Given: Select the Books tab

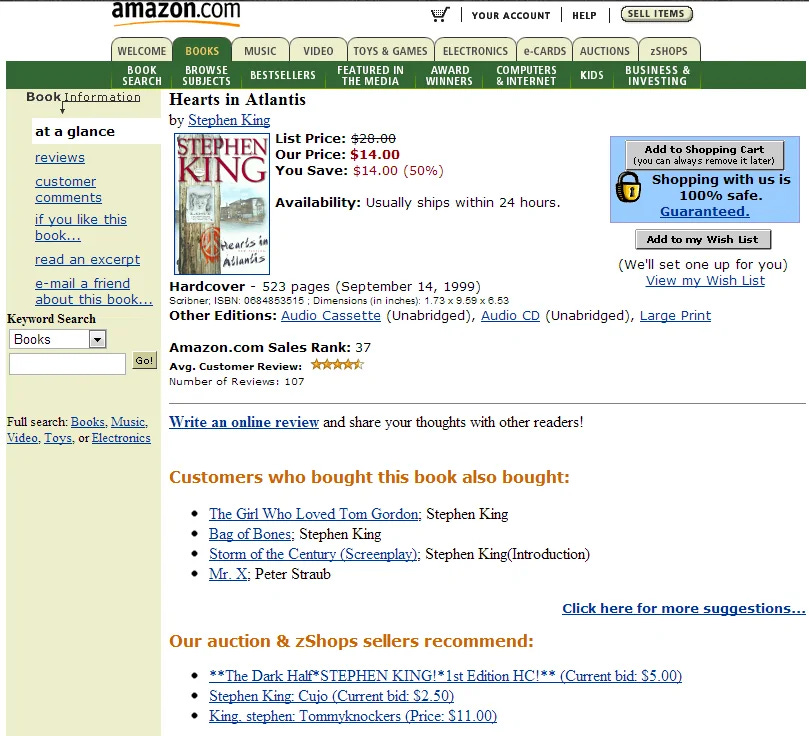Looking at the screenshot, I should coord(202,51).
